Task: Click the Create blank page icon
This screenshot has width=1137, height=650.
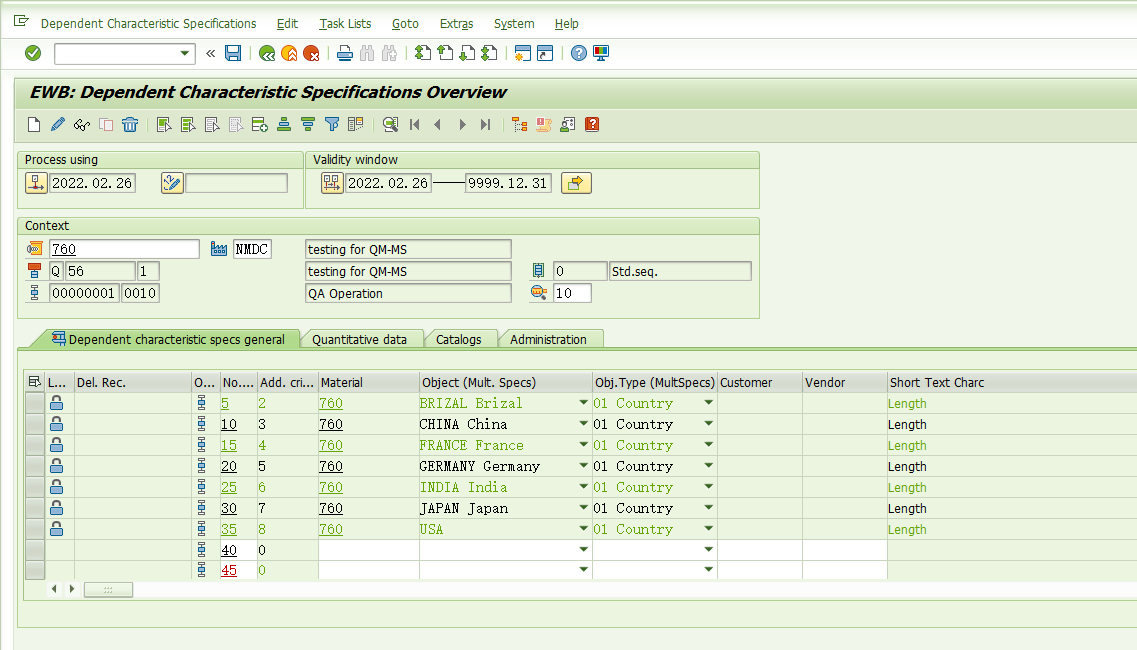Action: pyautogui.click(x=34, y=125)
